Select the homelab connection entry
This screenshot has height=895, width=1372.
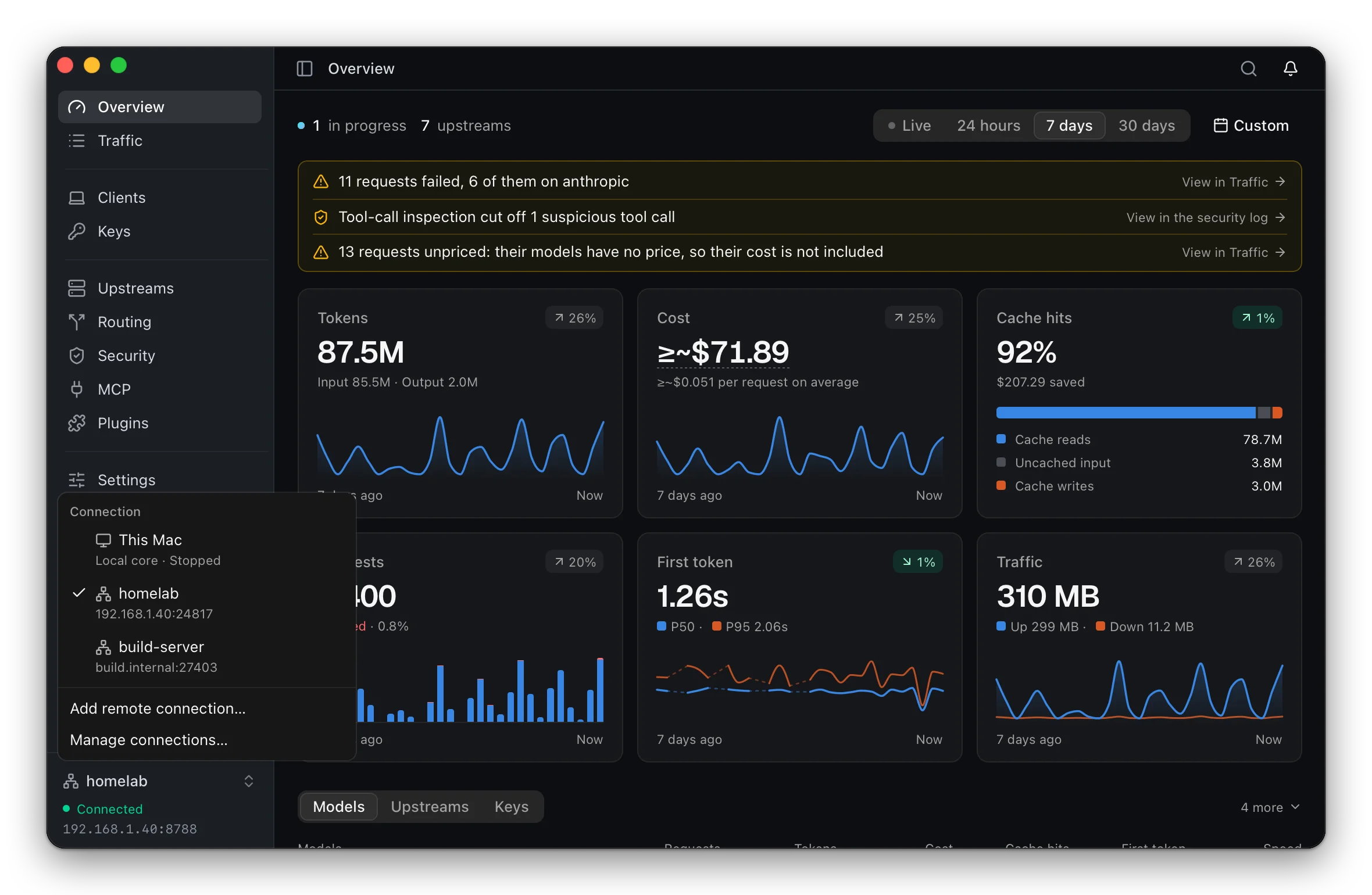click(207, 603)
